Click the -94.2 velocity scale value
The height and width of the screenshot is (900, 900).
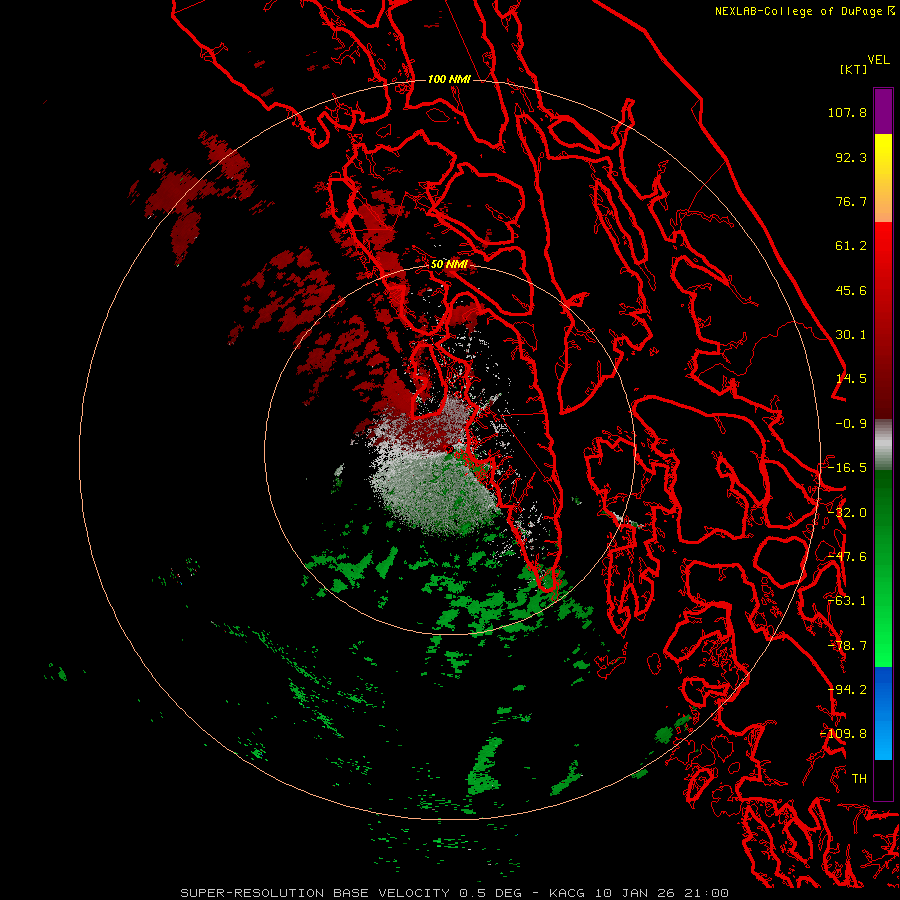(847, 690)
